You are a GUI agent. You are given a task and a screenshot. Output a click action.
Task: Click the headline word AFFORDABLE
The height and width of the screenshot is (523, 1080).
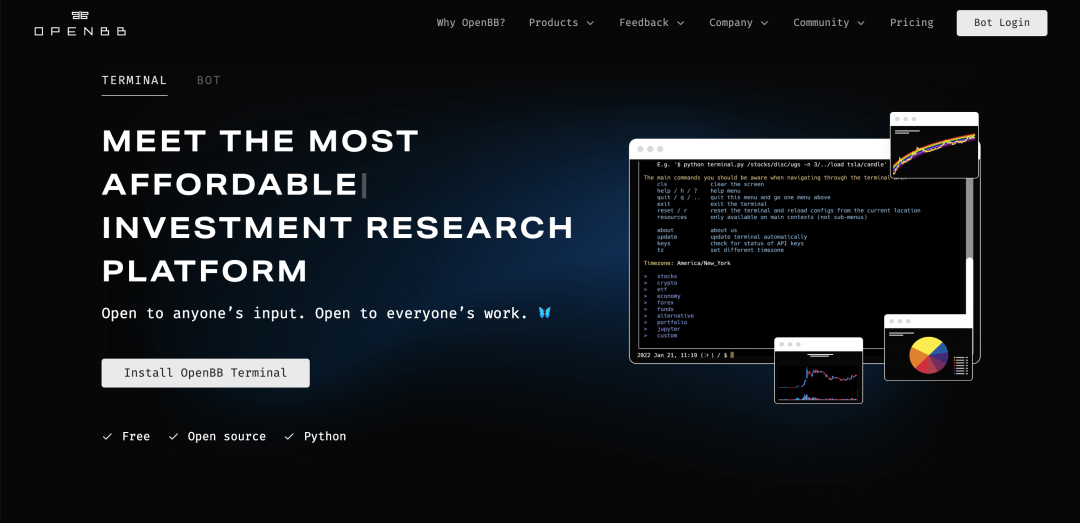tap(229, 185)
